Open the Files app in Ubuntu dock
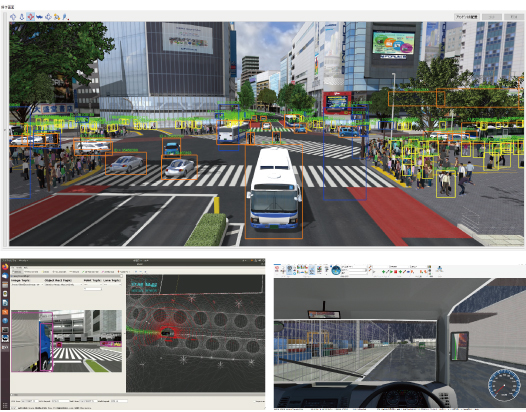Viewport: 526px width, 412px height. coord(5,285)
